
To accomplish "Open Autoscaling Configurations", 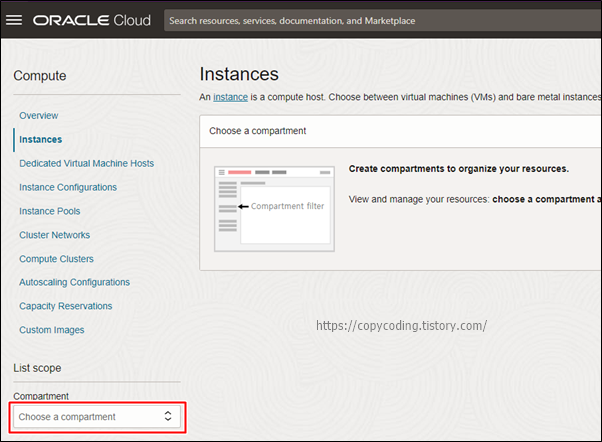I will point(74,282).
